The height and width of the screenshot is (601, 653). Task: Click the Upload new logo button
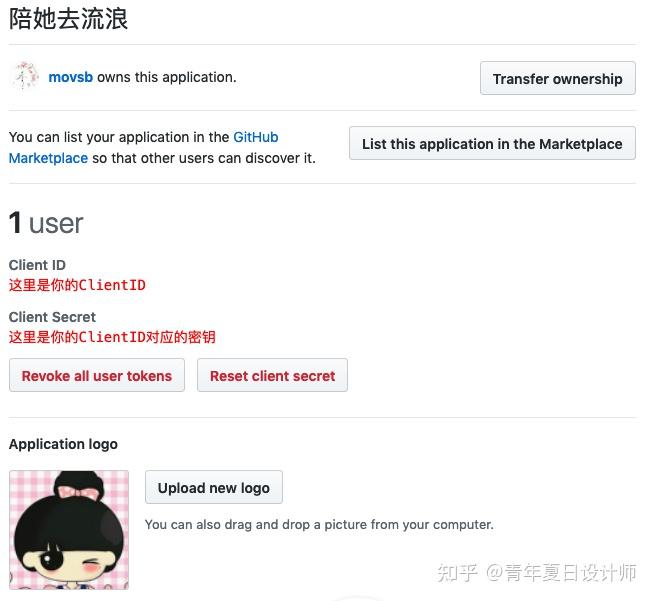[214, 487]
